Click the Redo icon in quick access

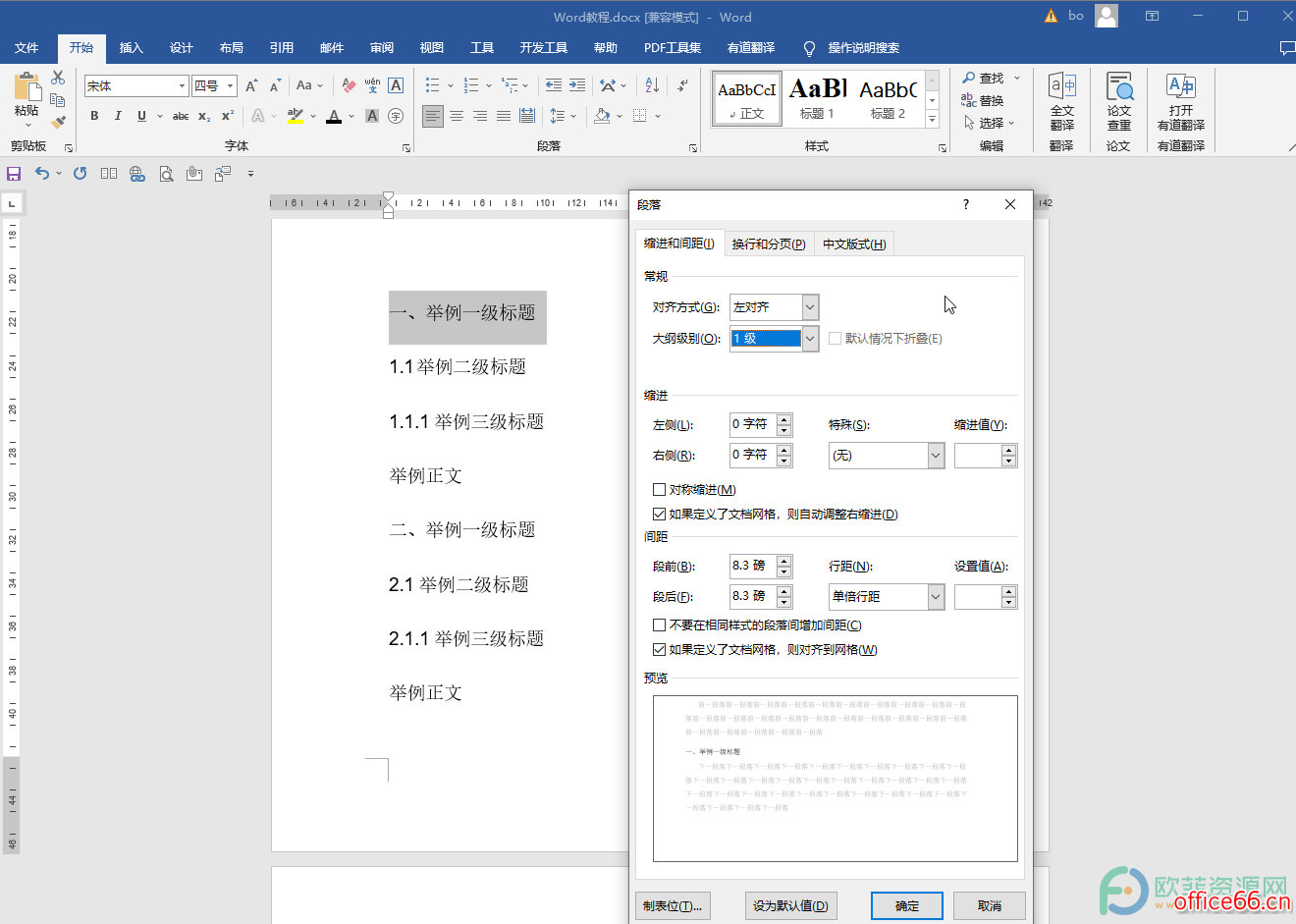point(81,174)
